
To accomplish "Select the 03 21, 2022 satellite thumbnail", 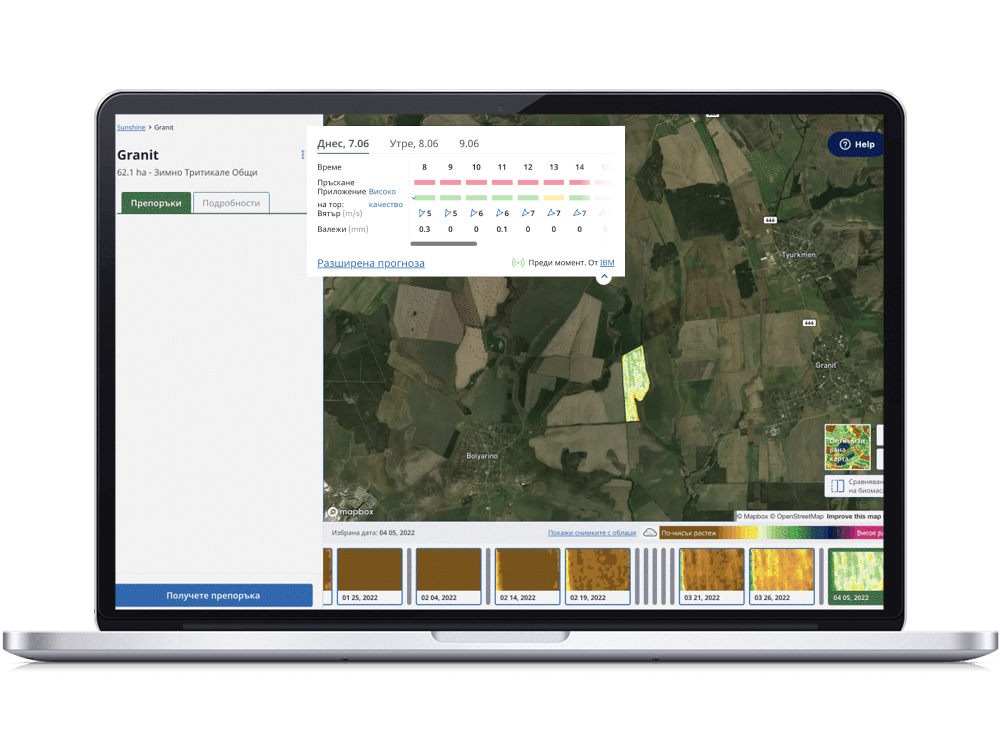I will click(712, 576).
